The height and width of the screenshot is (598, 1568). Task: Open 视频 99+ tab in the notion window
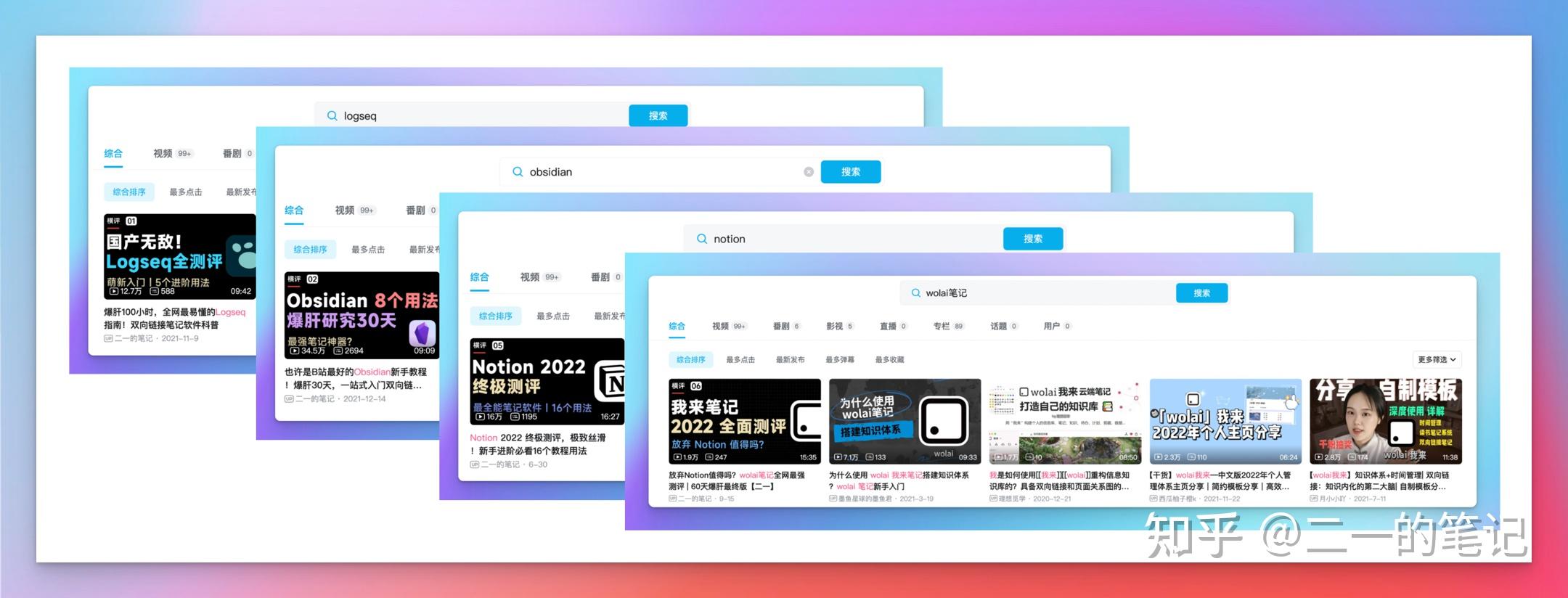click(x=540, y=277)
